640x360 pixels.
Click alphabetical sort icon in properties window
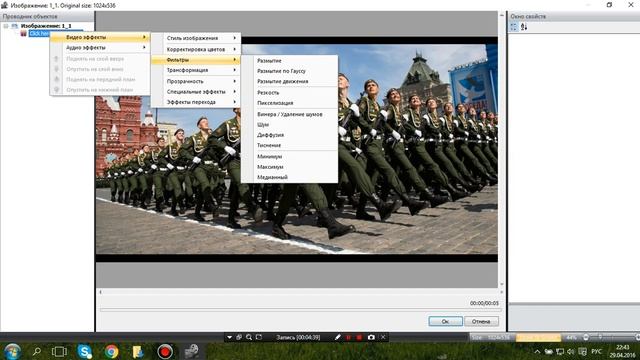coord(524,27)
